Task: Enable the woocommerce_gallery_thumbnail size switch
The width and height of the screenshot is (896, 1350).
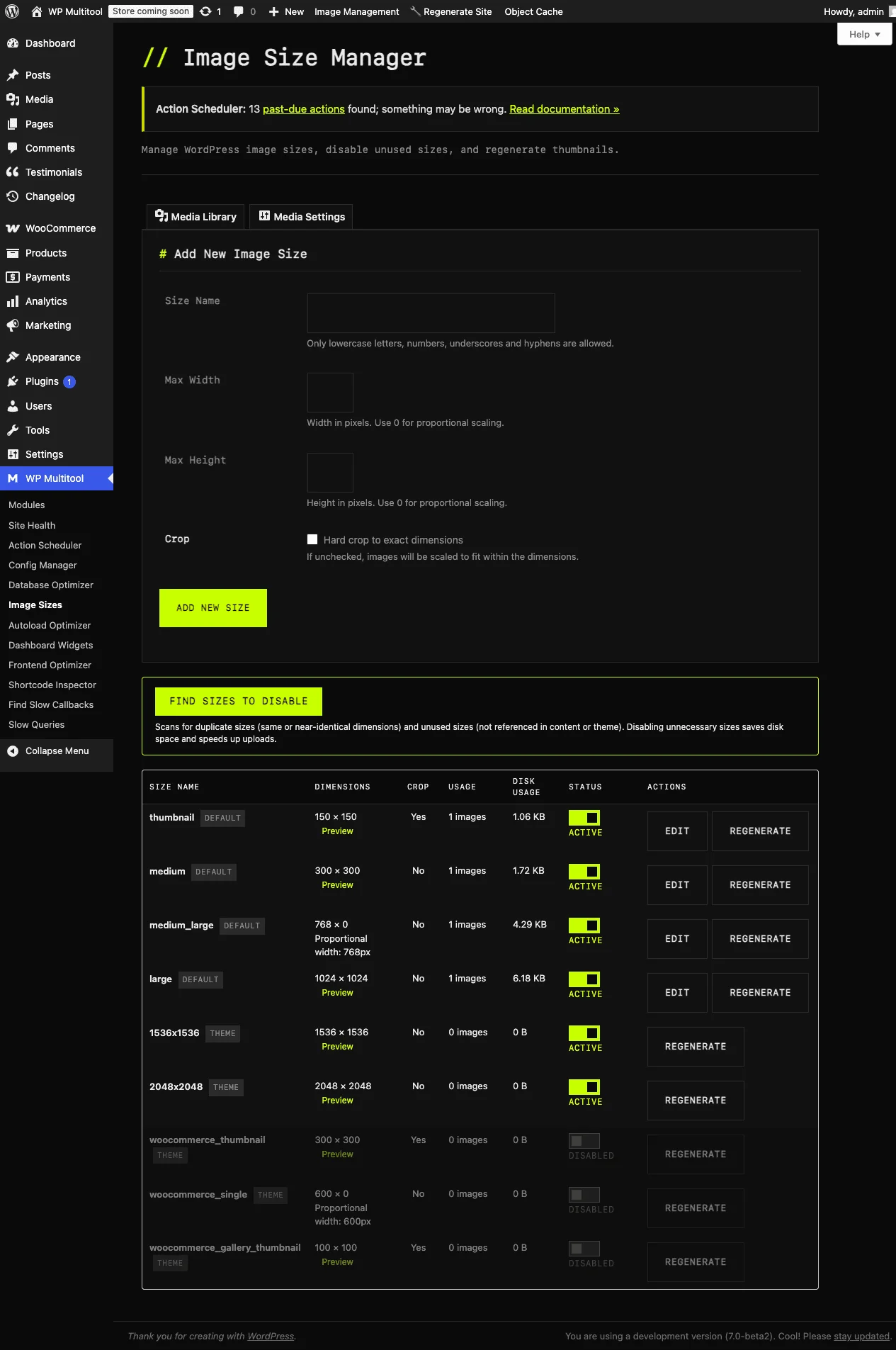Action: click(584, 1249)
